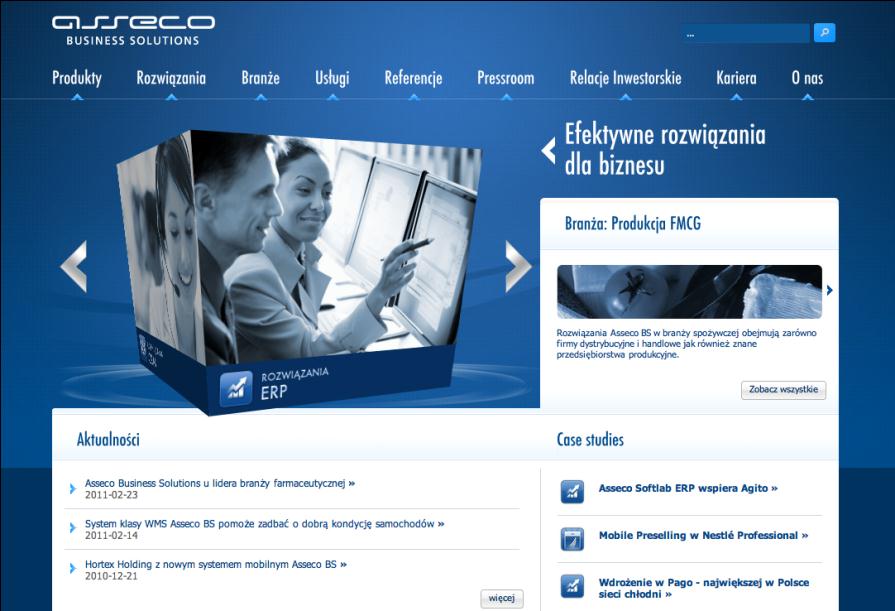Image resolution: width=895 pixels, height=611 pixels.
Task: Click white arrow beside Efektywne rozwiązania heading
Action: click(x=549, y=151)
